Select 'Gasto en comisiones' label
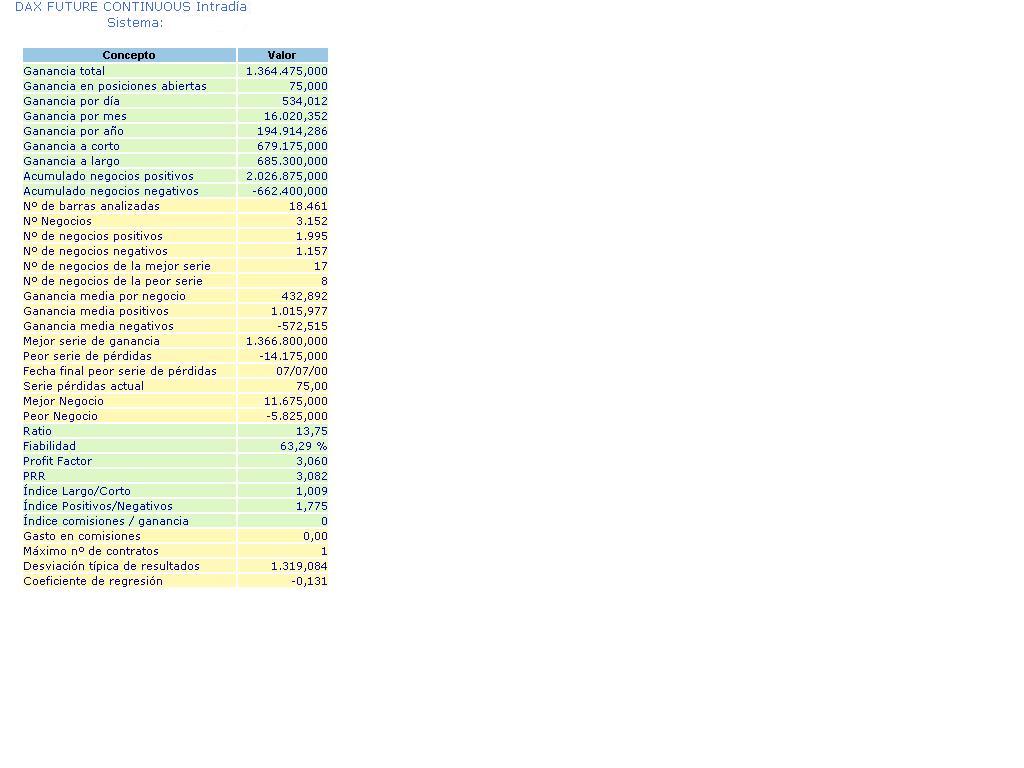The width and height of the screenshot is (1024, 768). 82,537
